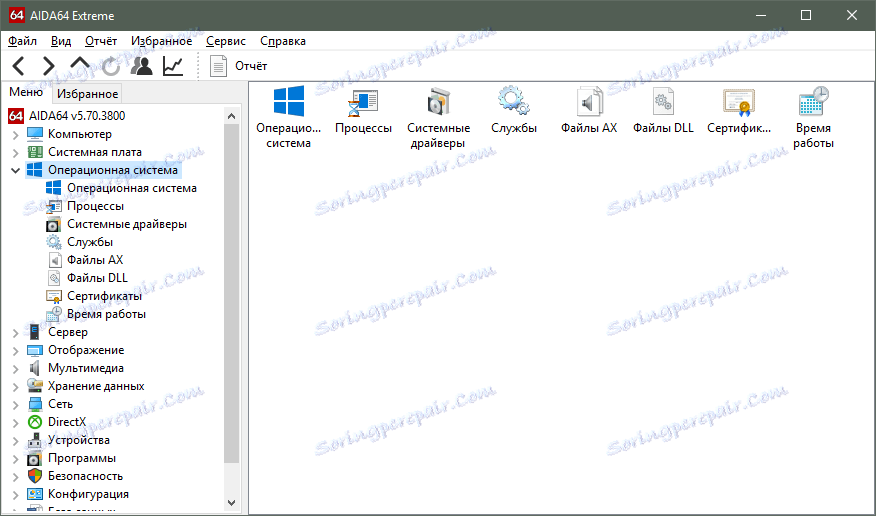Open the Вид menu
Screen dimensions: 876x516
(61, 41)
